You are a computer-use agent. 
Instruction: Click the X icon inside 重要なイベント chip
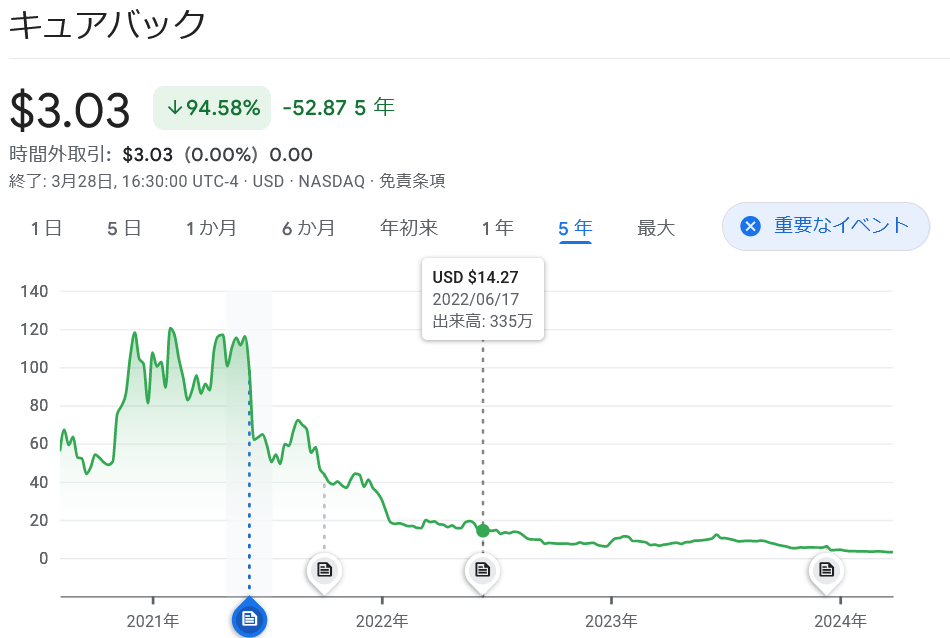coord(750,226)
